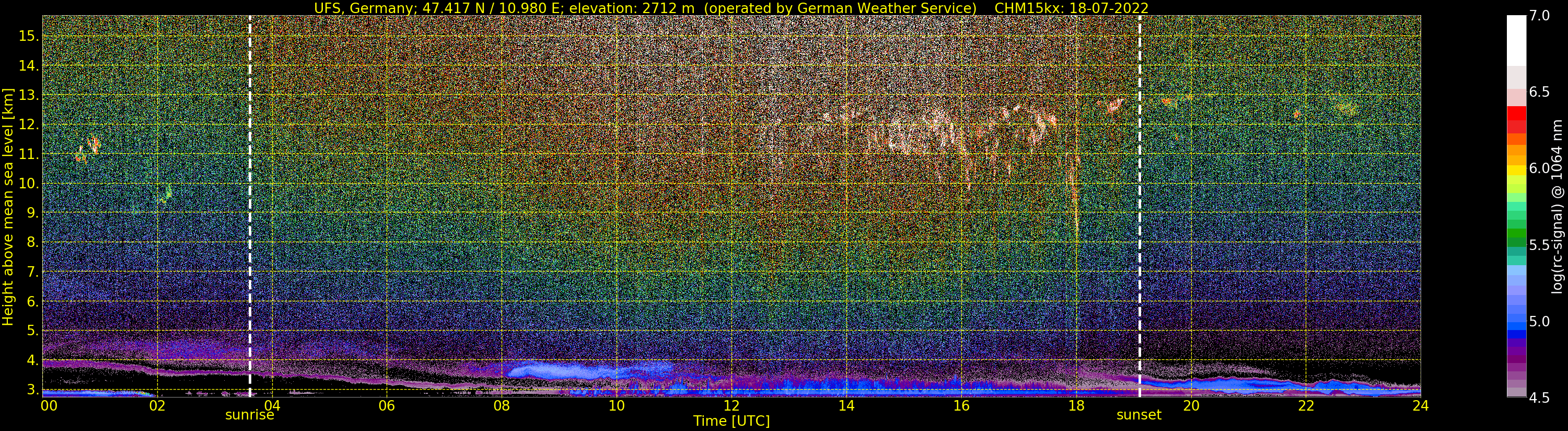
Task: Click the "Height above mean sea level [km]" label
Action: [8, 206]
